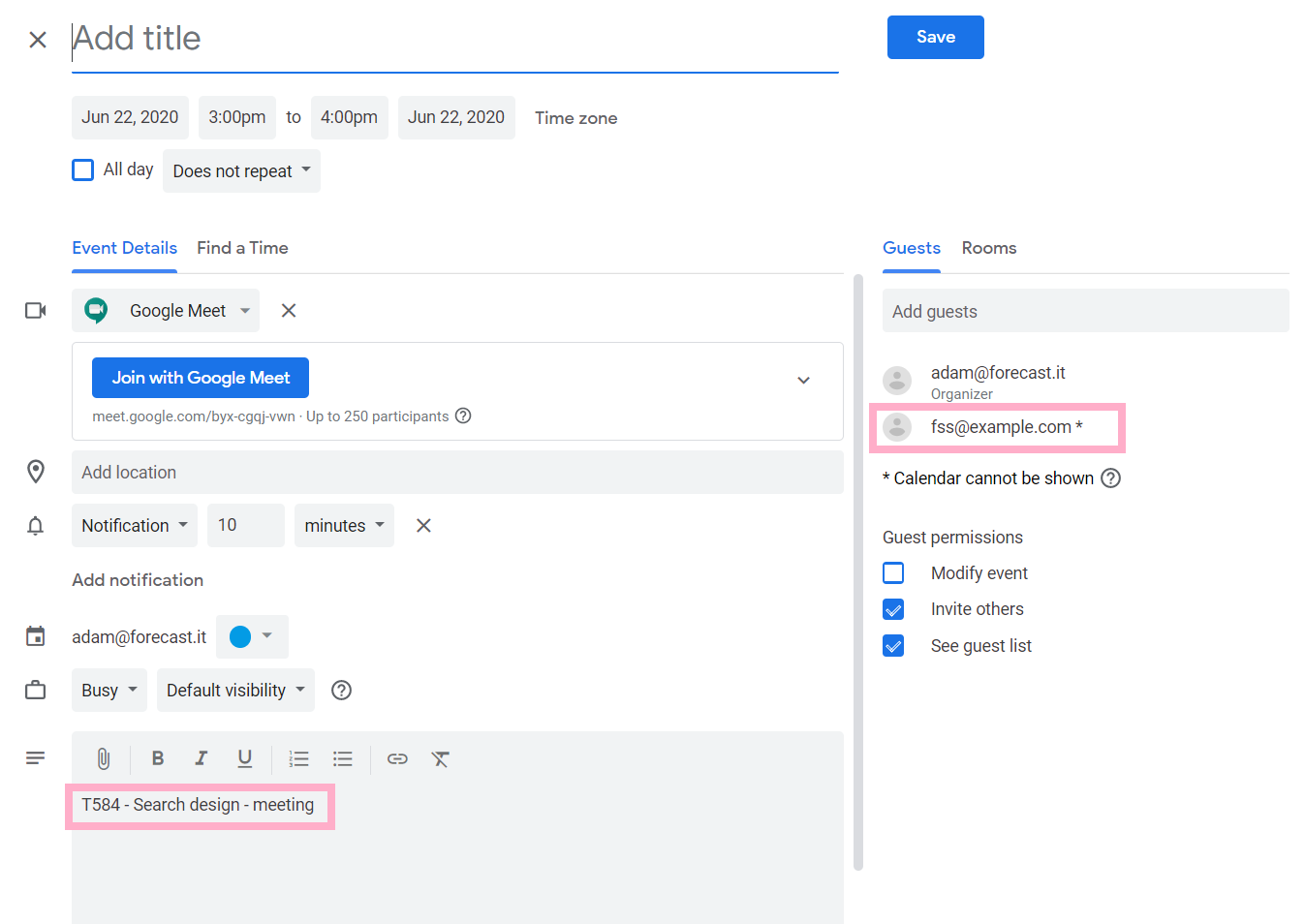Open help for Calendar cannot be shown
The height and width of the screenshot is (924, 1305).
point(1111,477)
